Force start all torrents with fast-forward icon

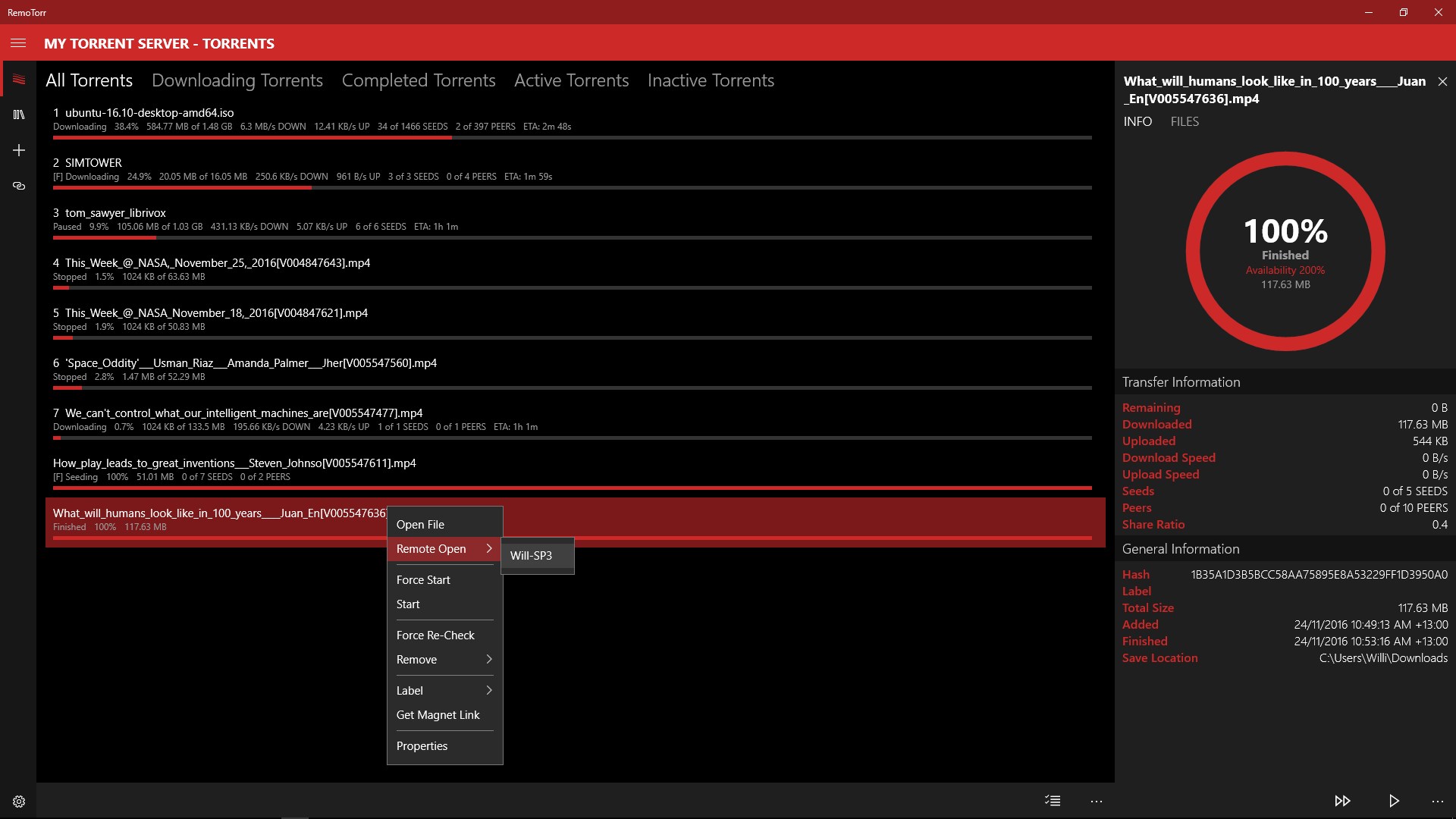[1343, 800]
